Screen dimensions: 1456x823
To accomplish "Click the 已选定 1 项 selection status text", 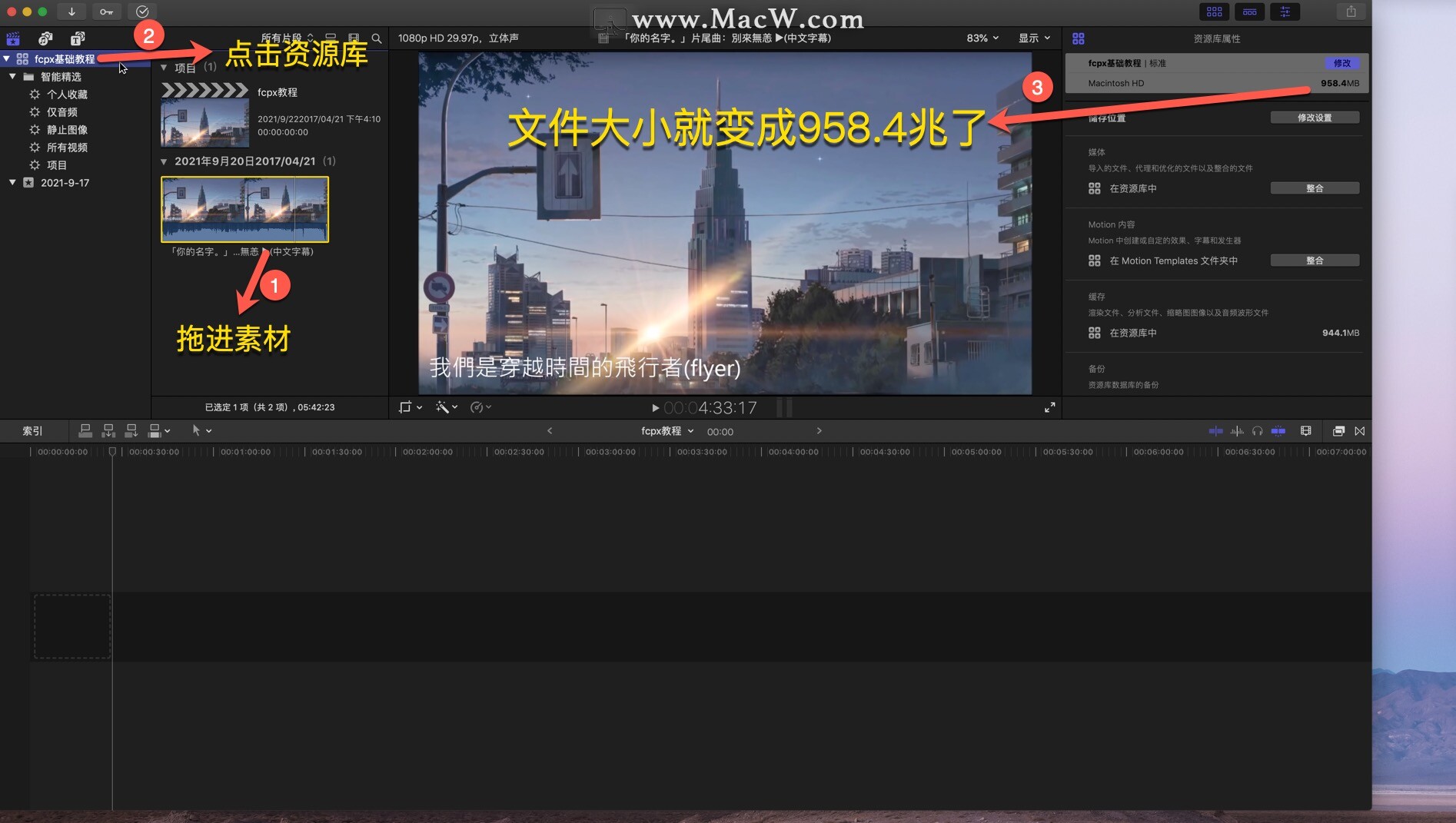I will pyautogui.click(x=270, y=407).
